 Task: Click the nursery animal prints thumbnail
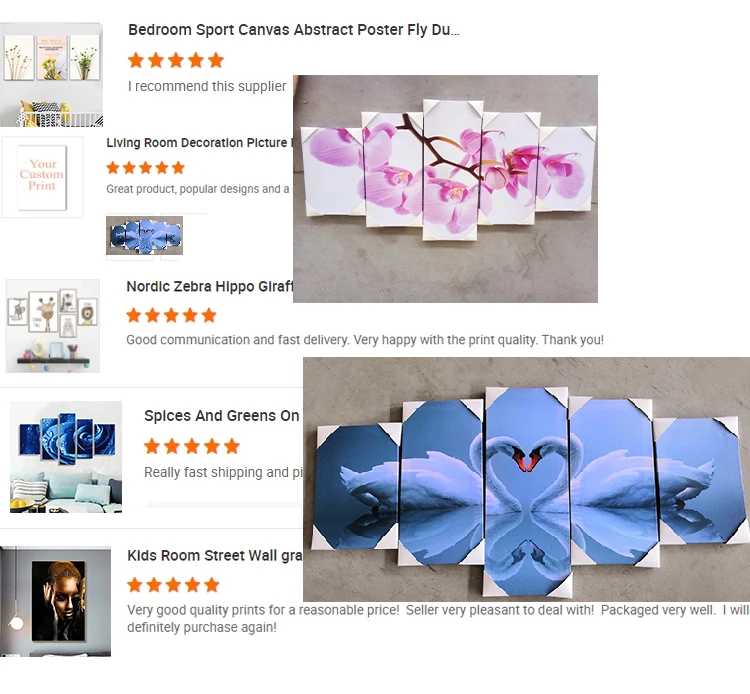53,326
